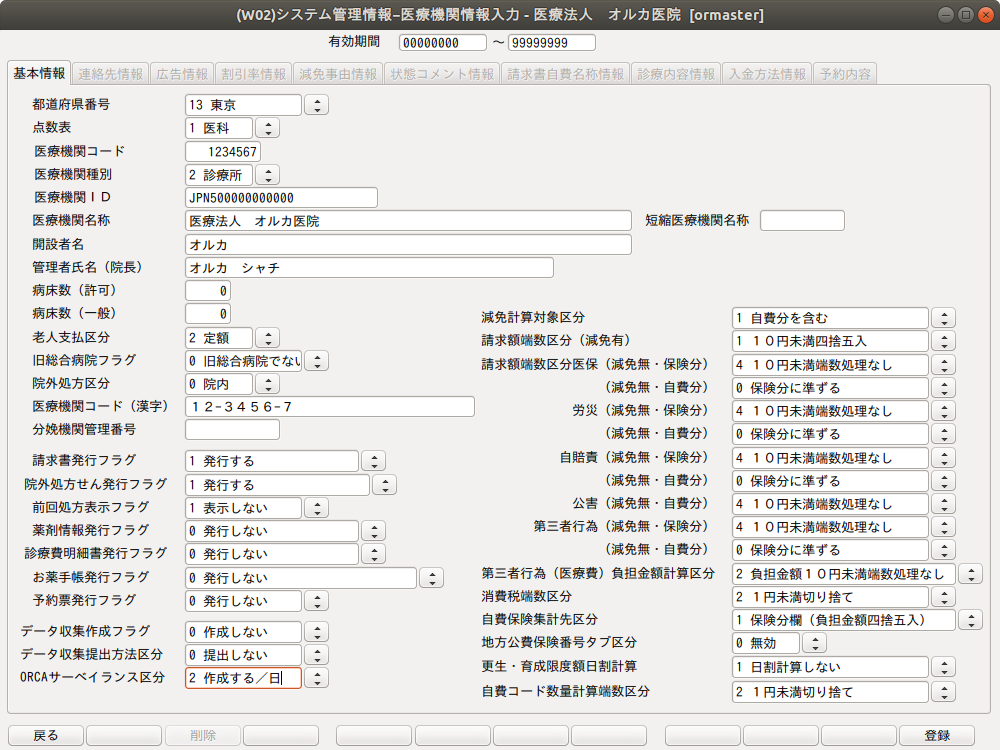The height and width of the screenshot is (750, 1000).
Task: Expand the 都道府県番号 dropdown arrow
Action: pos(317,105)
